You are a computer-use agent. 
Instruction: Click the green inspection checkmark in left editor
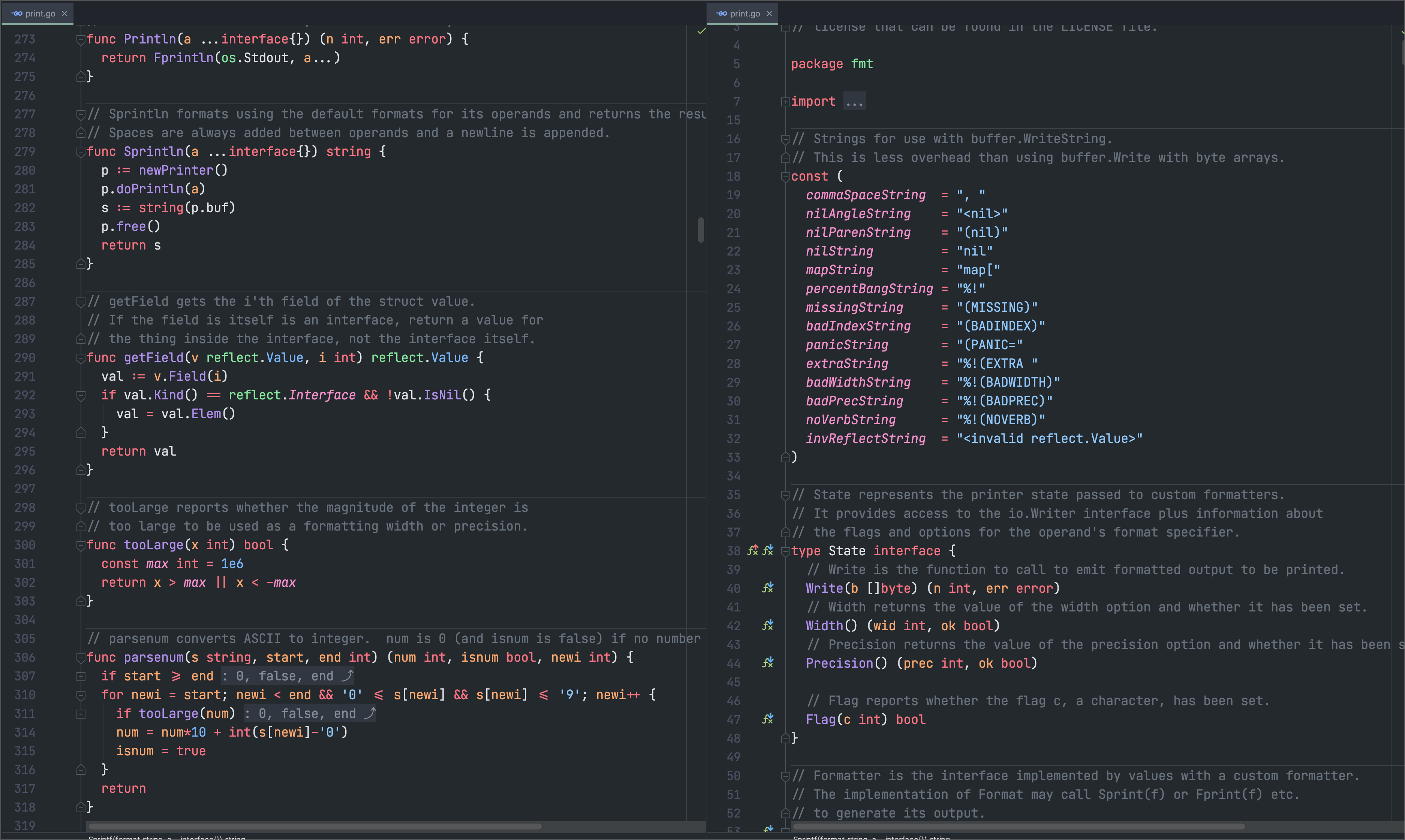(x=702, y=31)
